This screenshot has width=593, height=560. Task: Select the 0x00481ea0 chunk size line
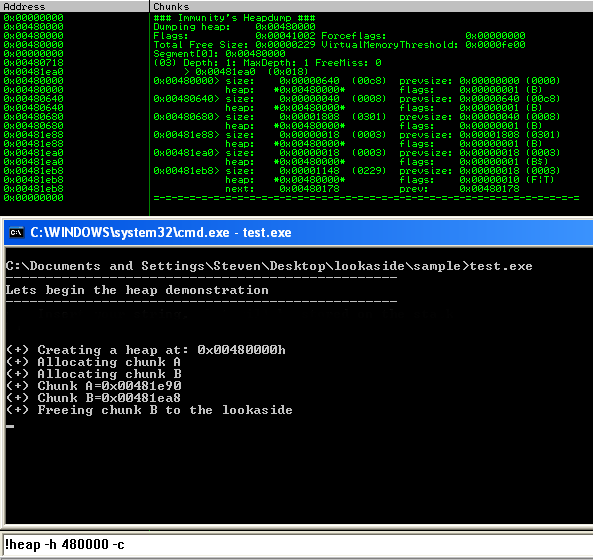pyautogui.click(x=357, y=153)
